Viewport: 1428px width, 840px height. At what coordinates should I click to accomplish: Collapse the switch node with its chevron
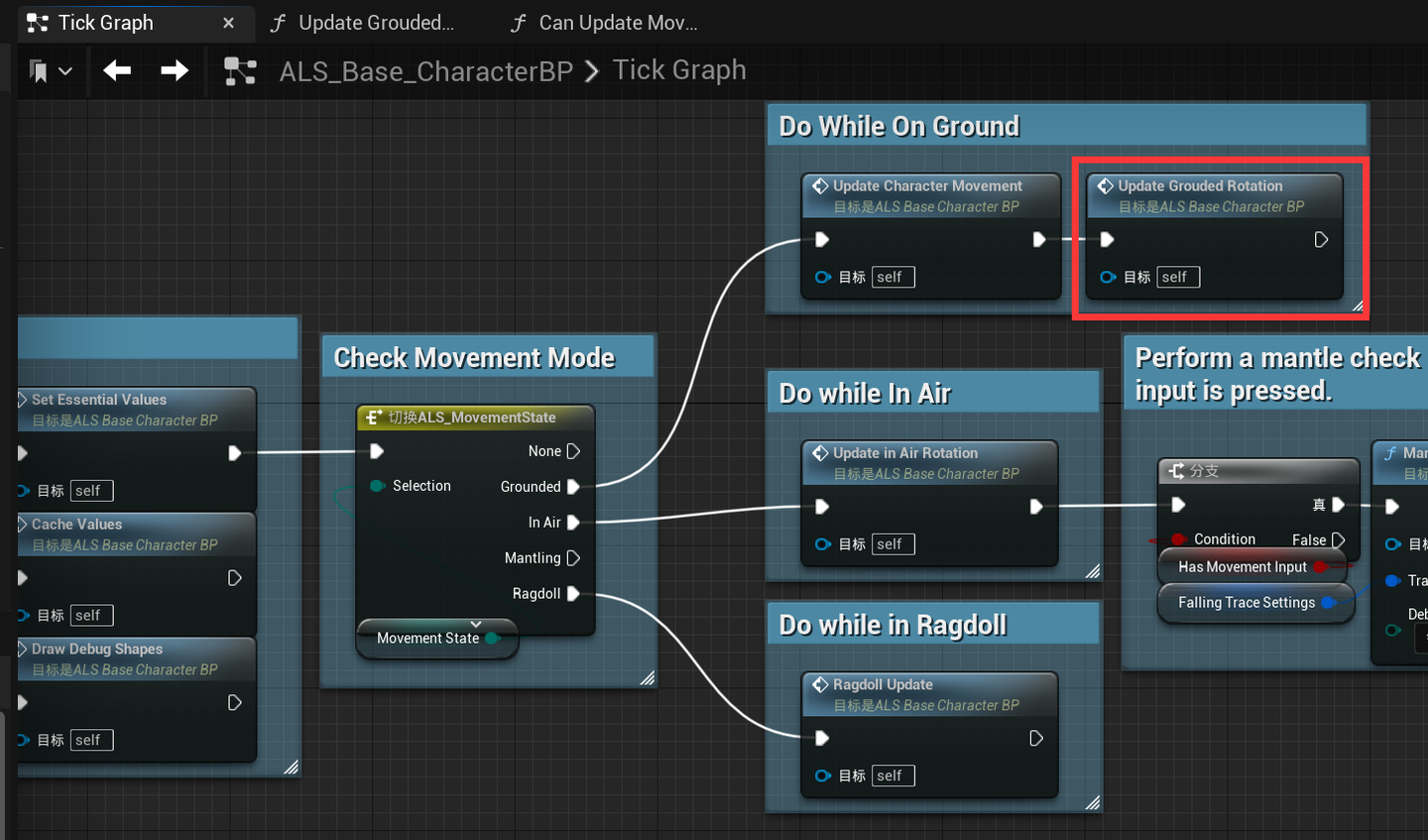pyautogui.click(x=476, y=623)
